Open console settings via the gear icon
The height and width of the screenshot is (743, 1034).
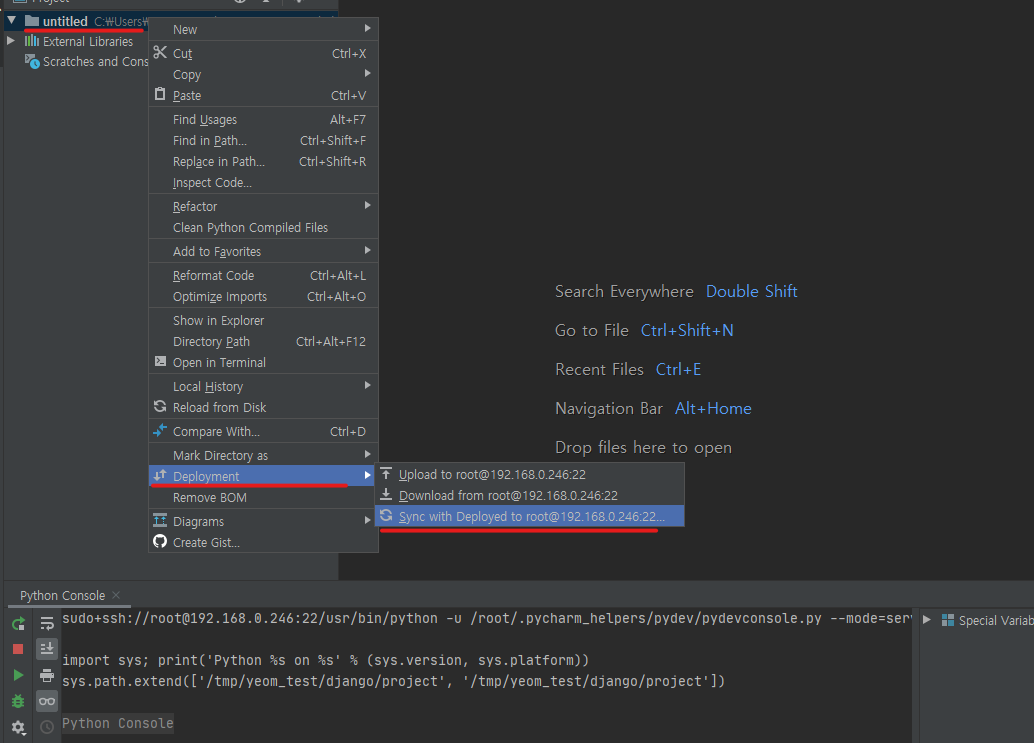tap(18, 727)
